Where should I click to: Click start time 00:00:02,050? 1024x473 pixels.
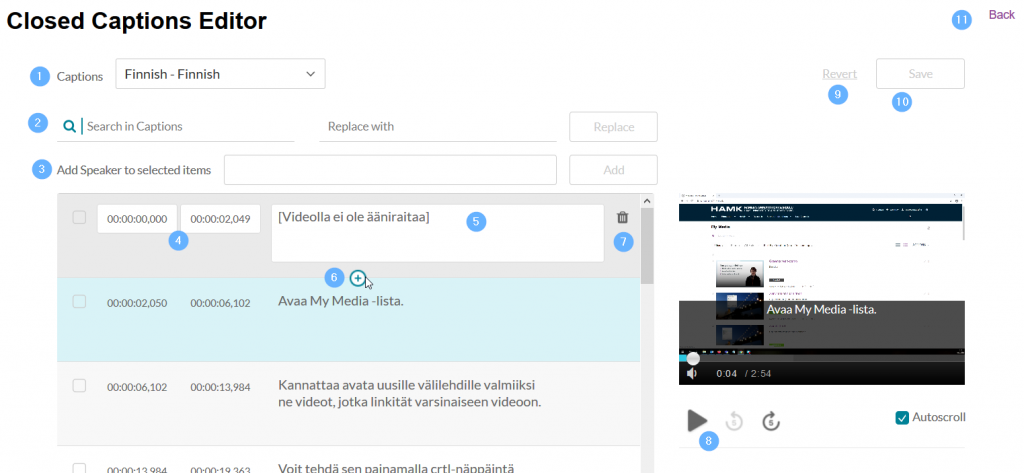pos(137,303)
